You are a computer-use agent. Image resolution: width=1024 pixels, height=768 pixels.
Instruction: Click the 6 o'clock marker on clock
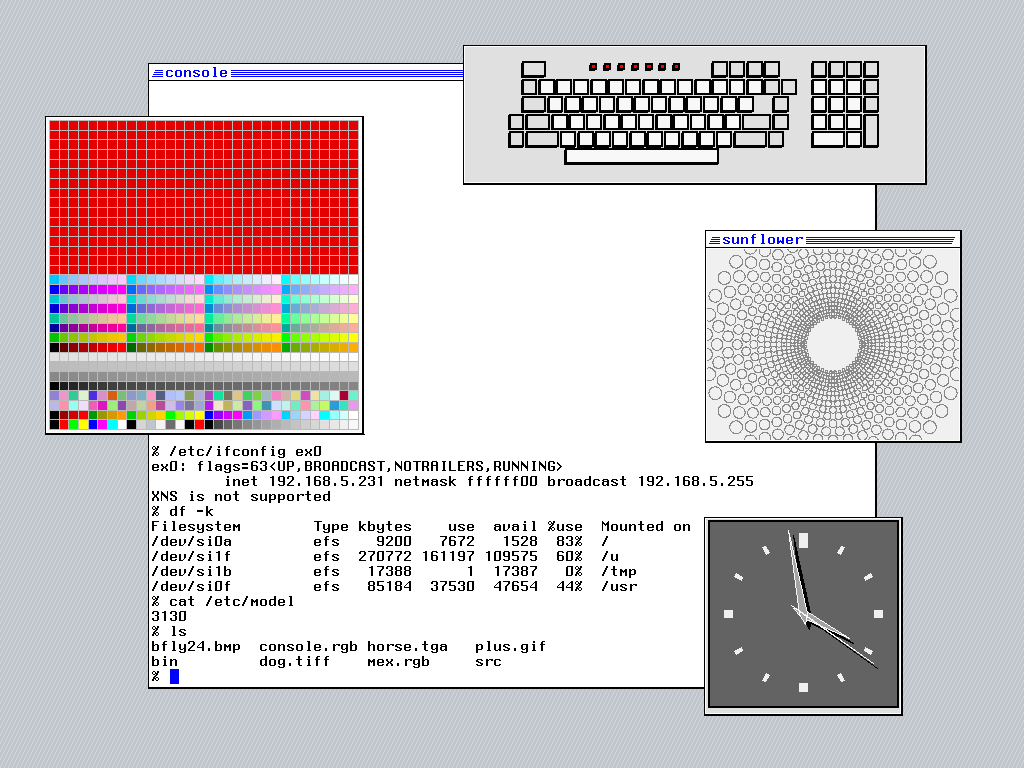tap(803, 687)
